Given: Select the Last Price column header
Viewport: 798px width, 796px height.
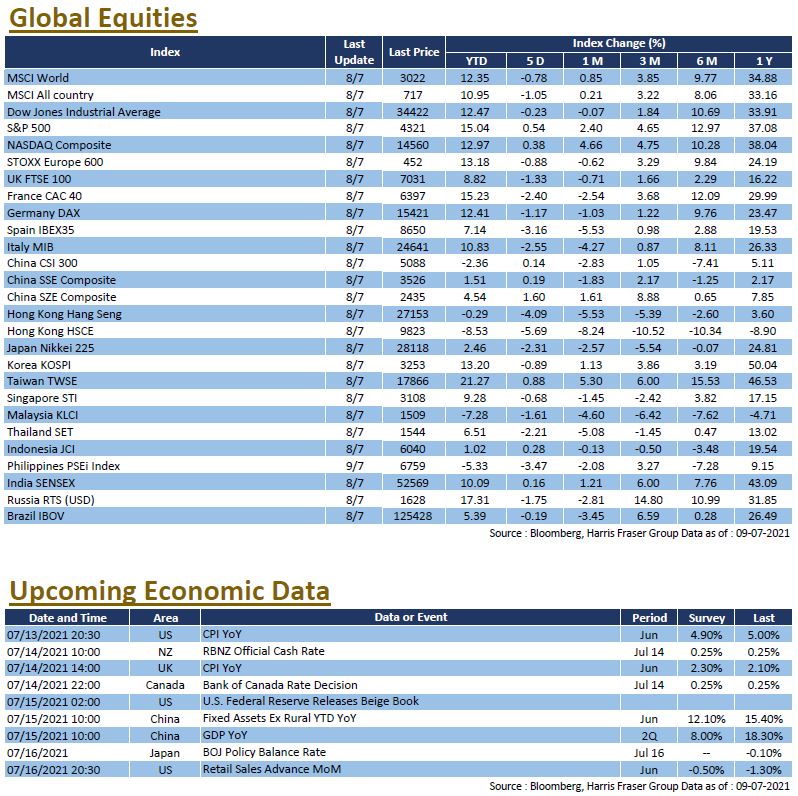Looking at the screenshot, I should point(414,52).
